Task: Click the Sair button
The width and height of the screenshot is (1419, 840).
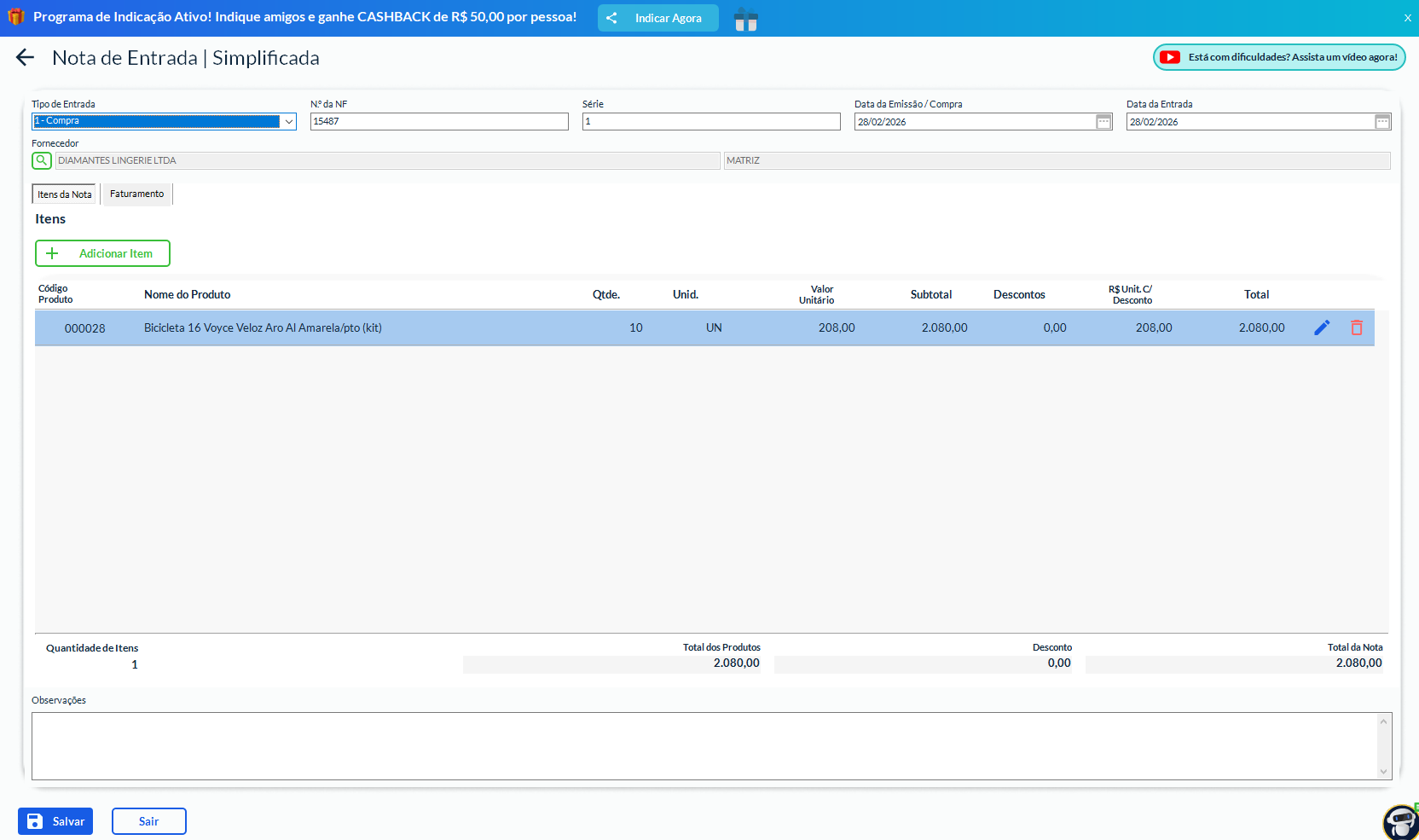Action: tap(148, 821)
